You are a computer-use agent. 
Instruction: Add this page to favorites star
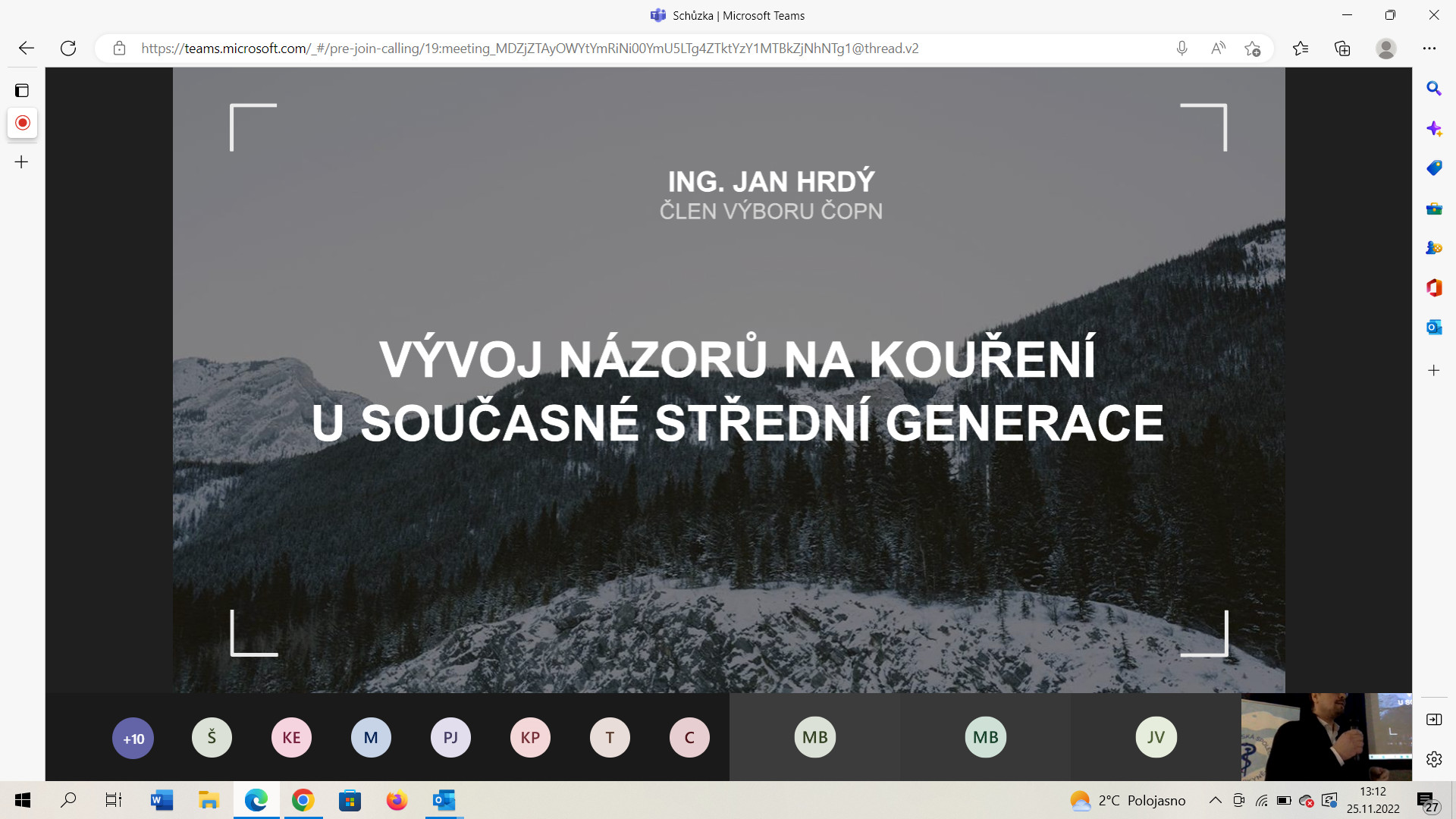(x=1253, y=49)
